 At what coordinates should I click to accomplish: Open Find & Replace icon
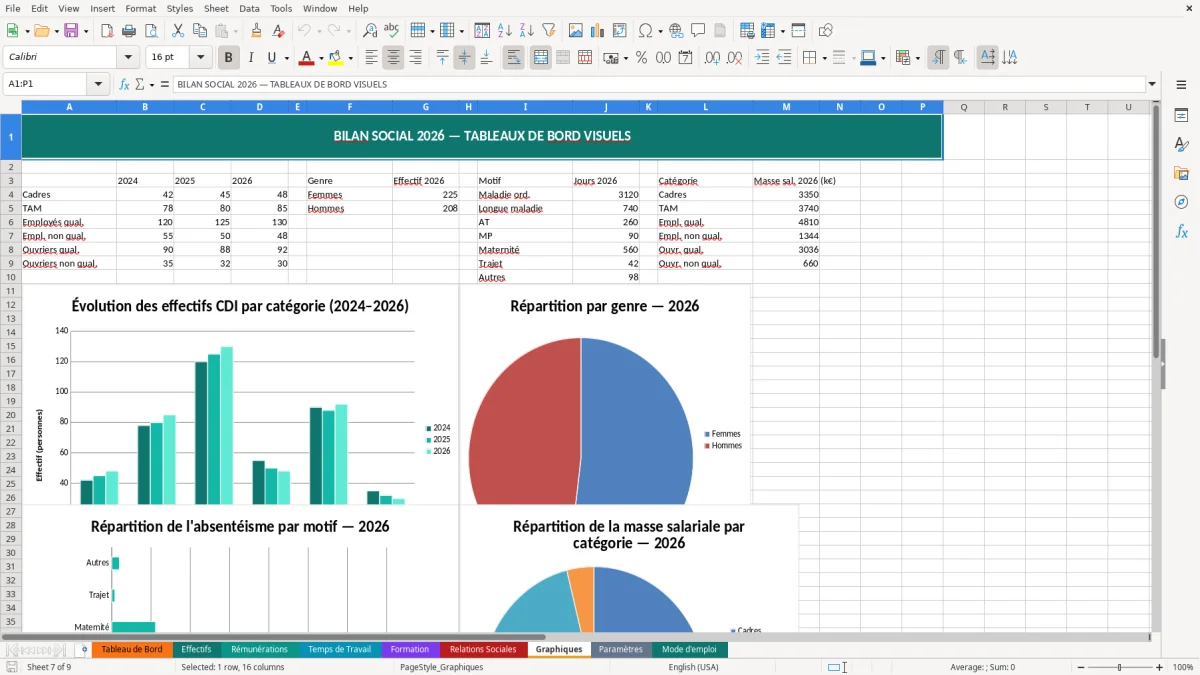pos(370,31)
